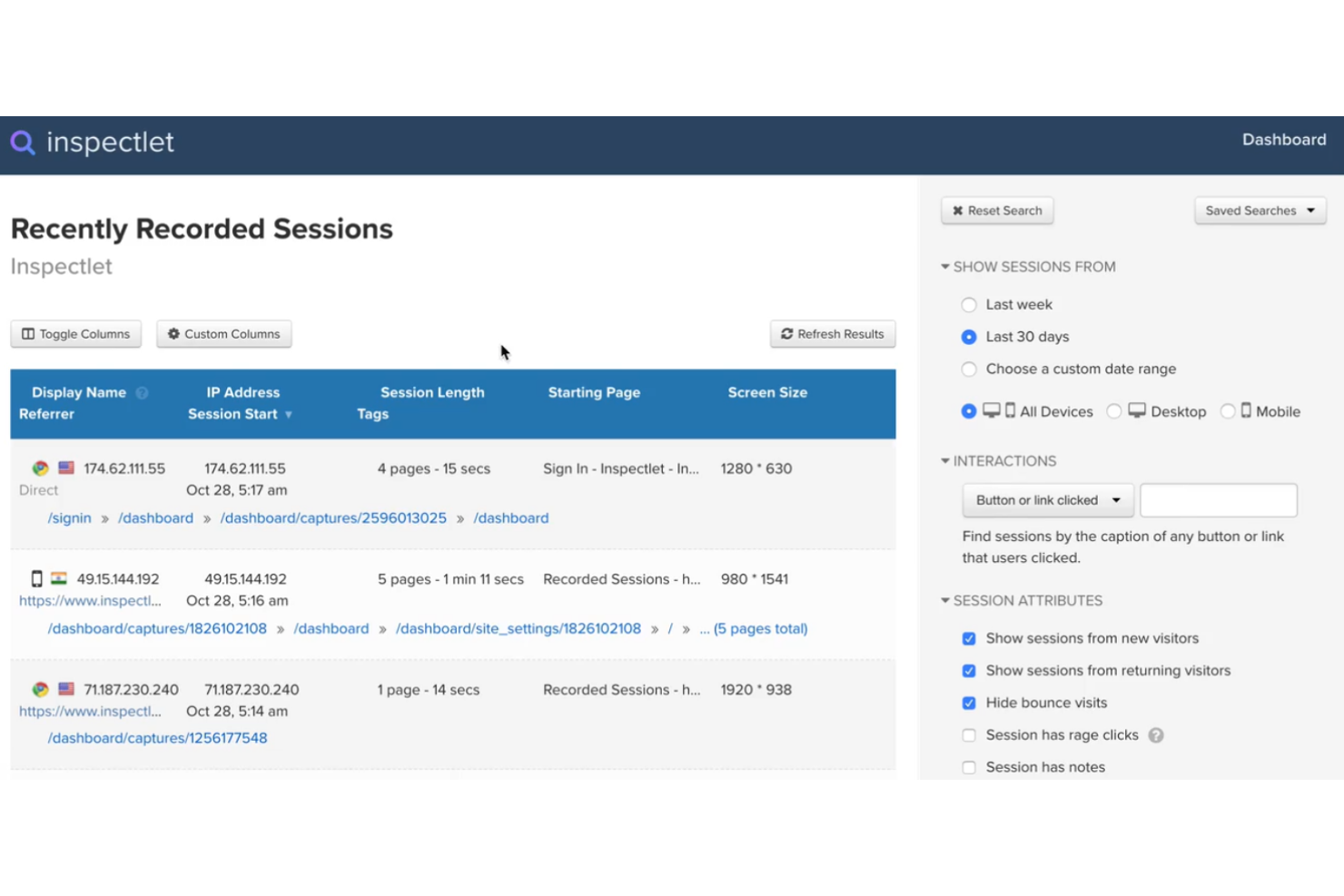1344x896 pixels.
Task: Uncheck Show sessions from returning visitors
Action: click(x=969, y=671)
